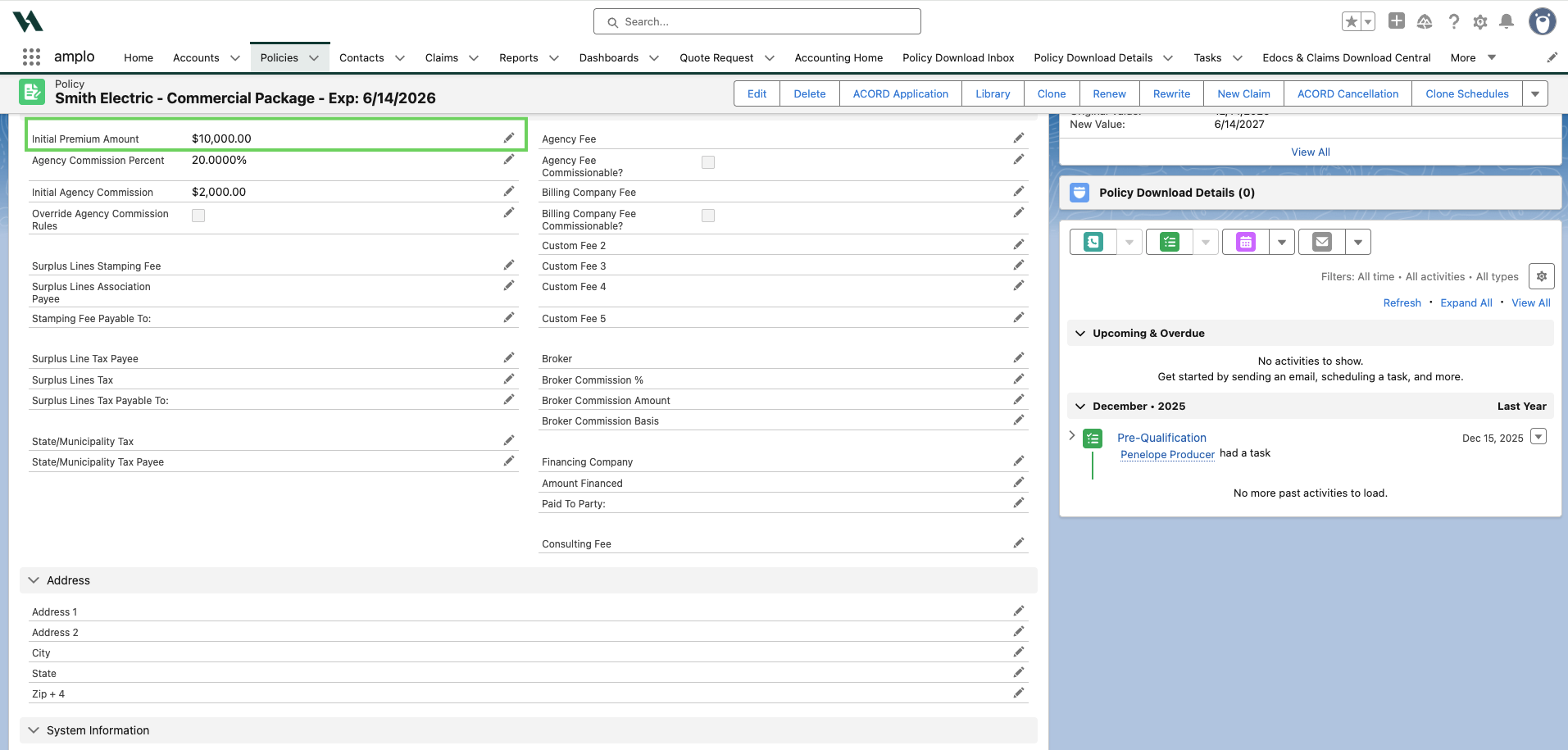Click the global Search field
The image size is (1568, 750).
[757, 21]
